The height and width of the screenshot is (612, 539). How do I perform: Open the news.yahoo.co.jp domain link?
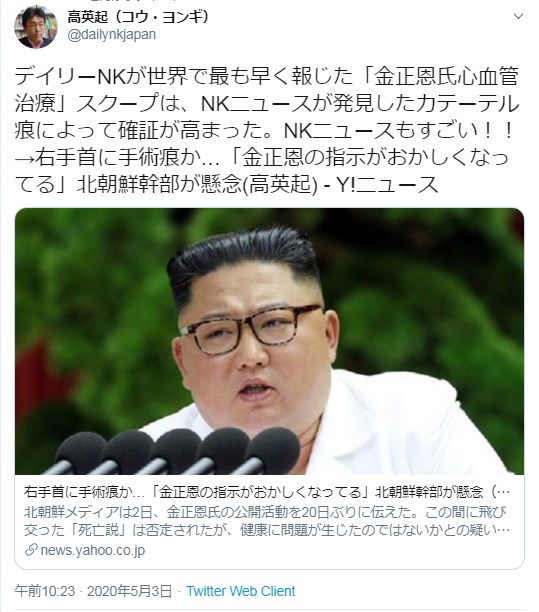93,550
